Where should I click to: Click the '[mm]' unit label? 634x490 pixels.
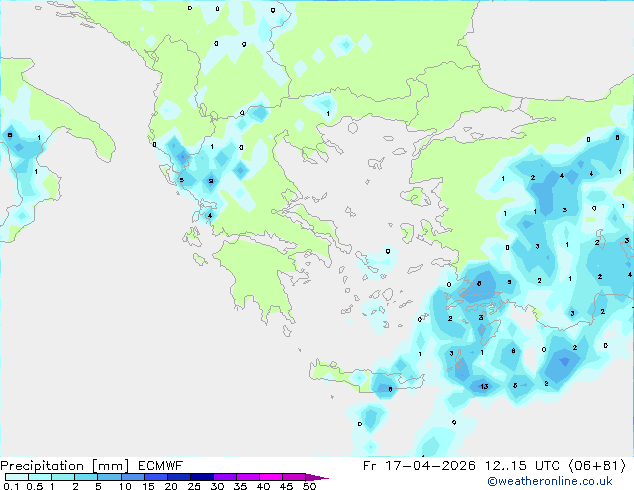[111, 466]
